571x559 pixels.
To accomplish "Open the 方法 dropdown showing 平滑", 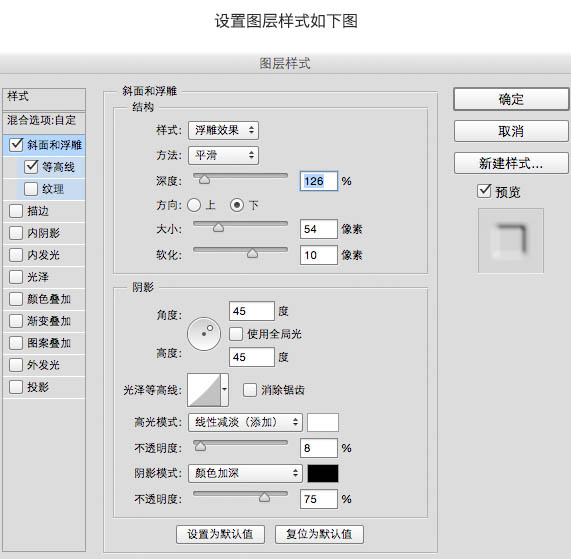I will [x=223, y=155].
